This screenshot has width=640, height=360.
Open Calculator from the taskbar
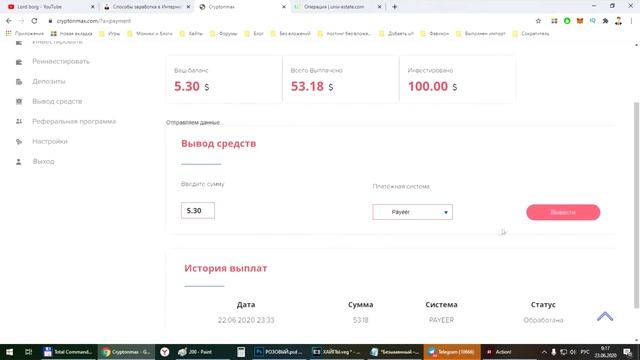point(241,352)
